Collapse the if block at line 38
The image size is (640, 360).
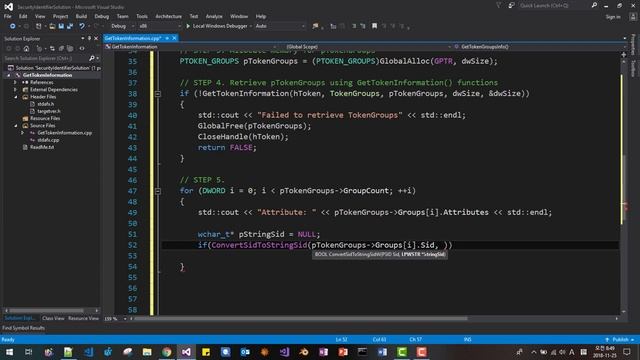click(x=158, y=94)
